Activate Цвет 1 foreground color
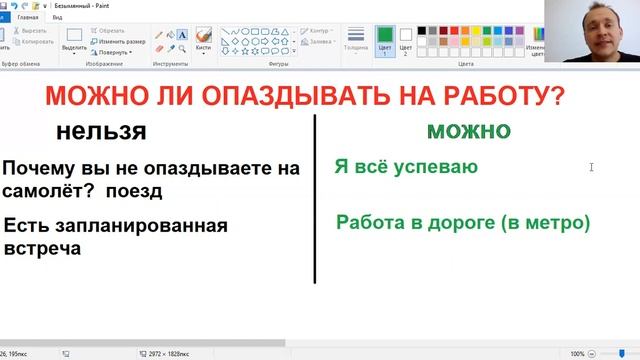This screenshot has width=640, height=360. [385, 41]
